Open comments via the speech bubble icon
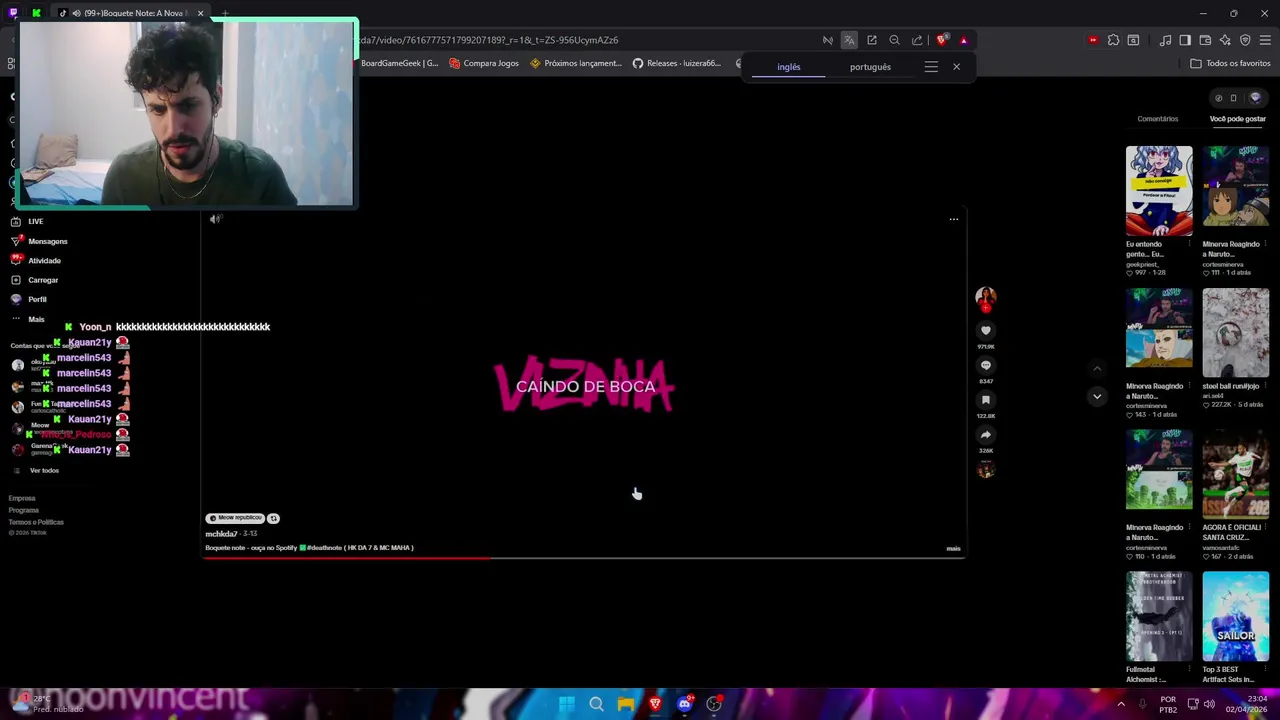Viewport: 1280px width, 720px height. coord(985,365)
